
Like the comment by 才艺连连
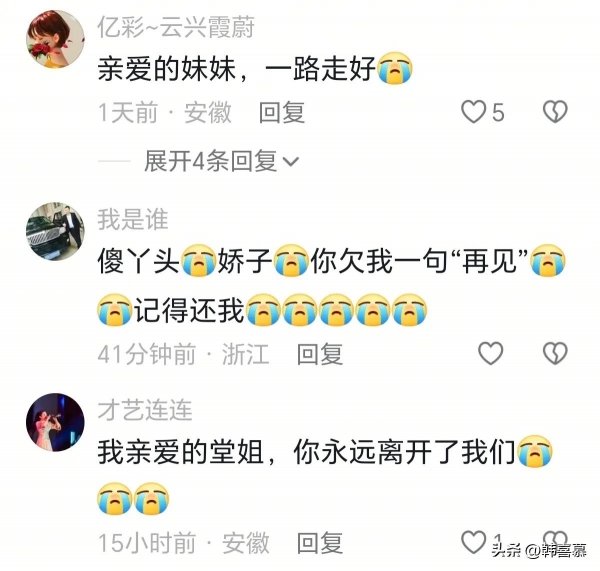(474, 542)
